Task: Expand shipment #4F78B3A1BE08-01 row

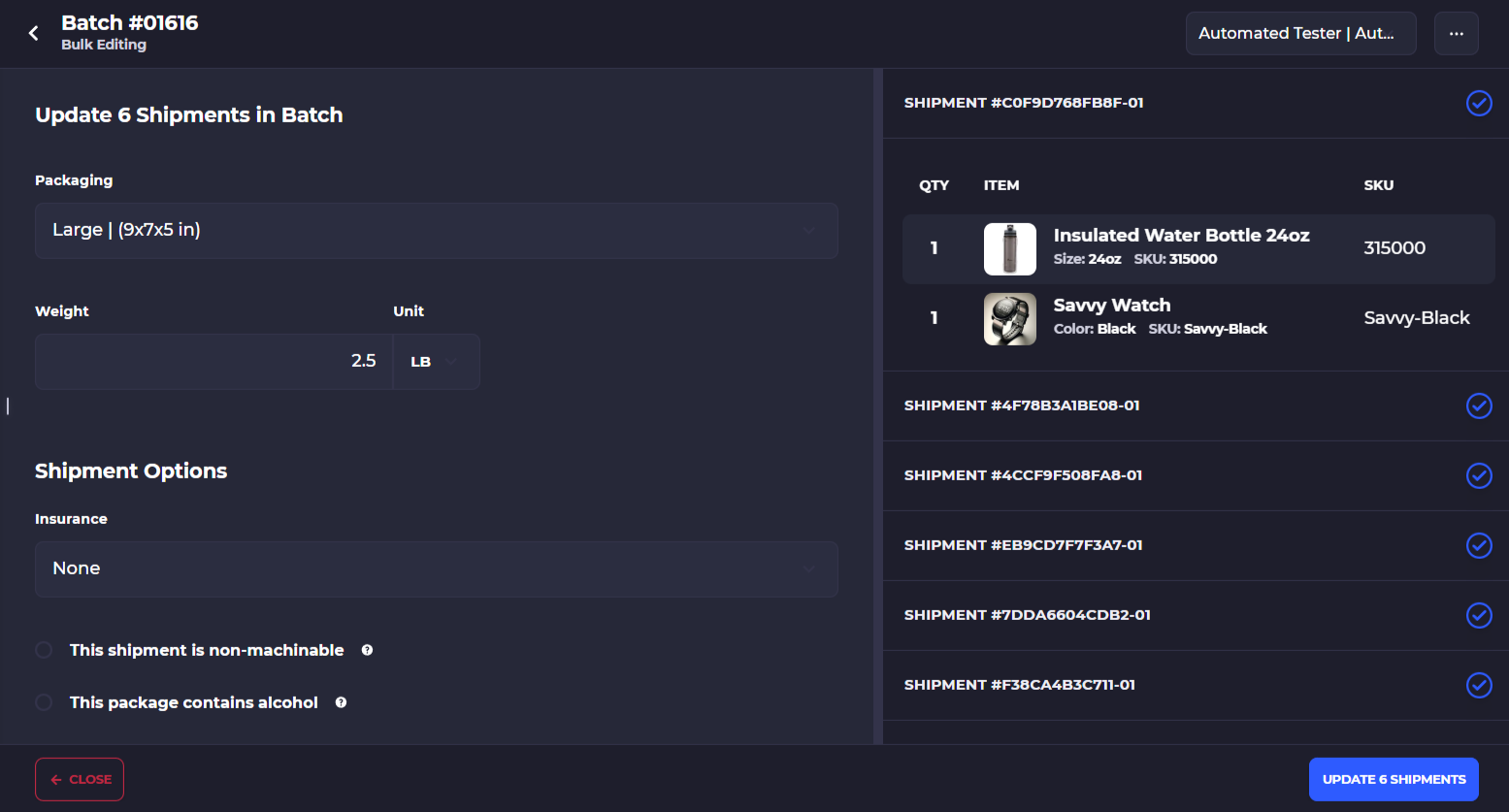Action: pyautogui.click(x=1196, y=406)
